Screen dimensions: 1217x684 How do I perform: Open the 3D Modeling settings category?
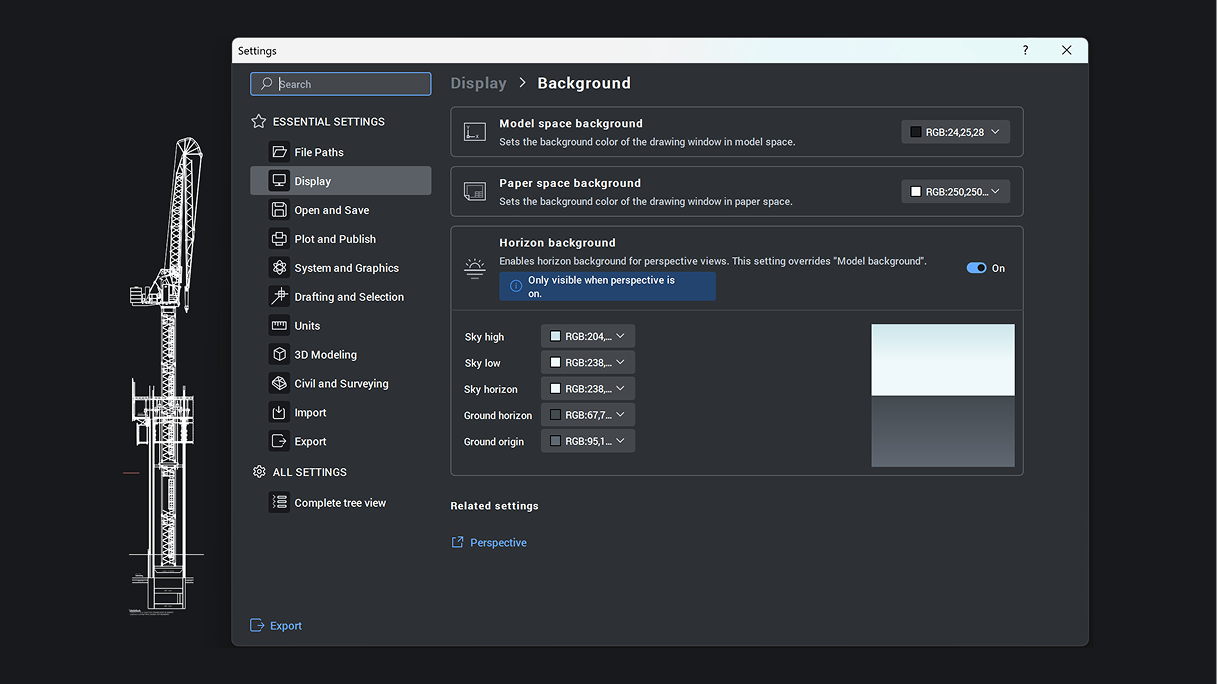pos(341,355)
